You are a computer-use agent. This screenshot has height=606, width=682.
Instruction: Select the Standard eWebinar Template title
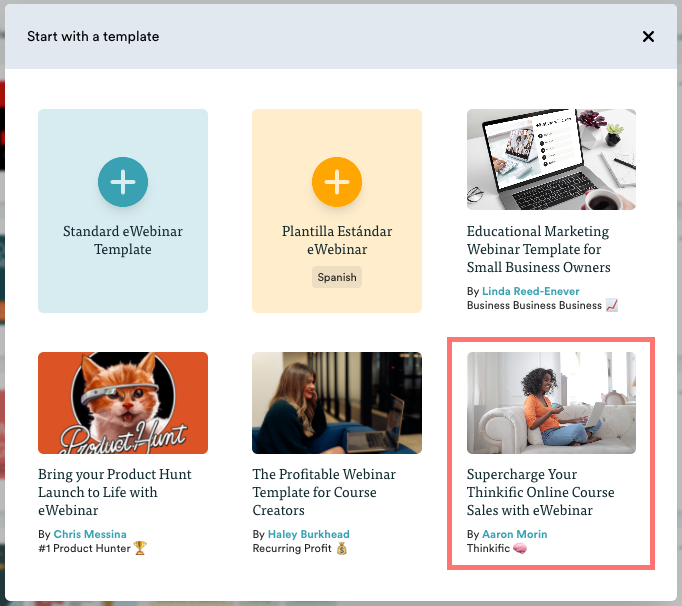[x=123, y=240]
